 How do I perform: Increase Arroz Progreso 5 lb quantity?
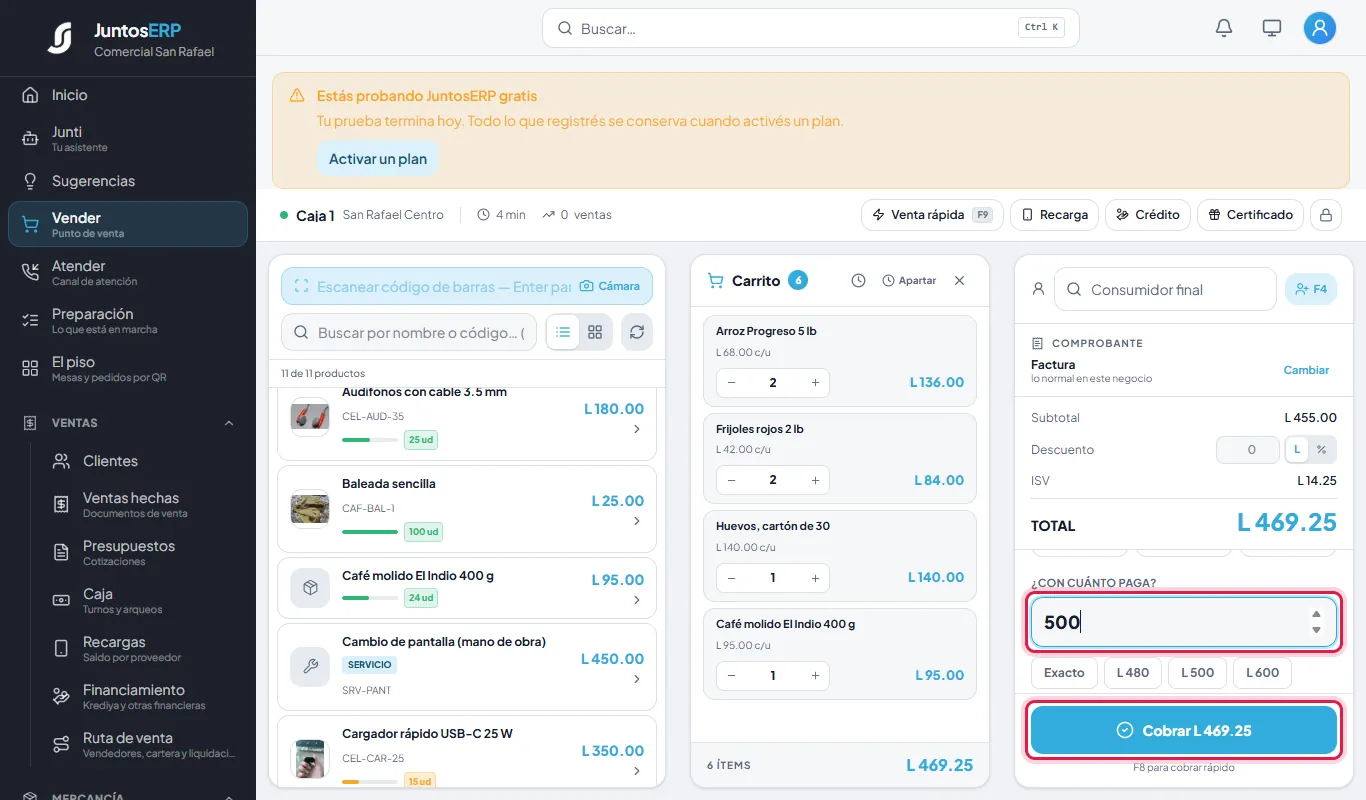[815, 383]
